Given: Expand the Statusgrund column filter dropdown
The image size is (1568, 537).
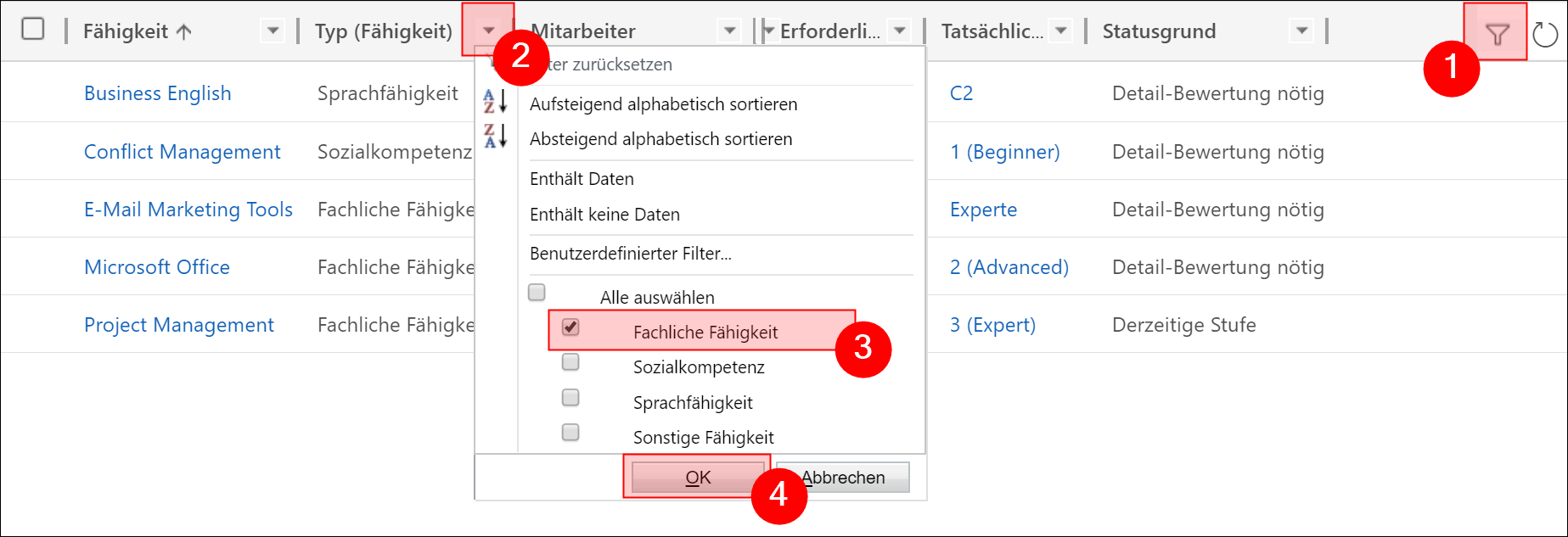Looking at the screenshot, I should 1301,31.
